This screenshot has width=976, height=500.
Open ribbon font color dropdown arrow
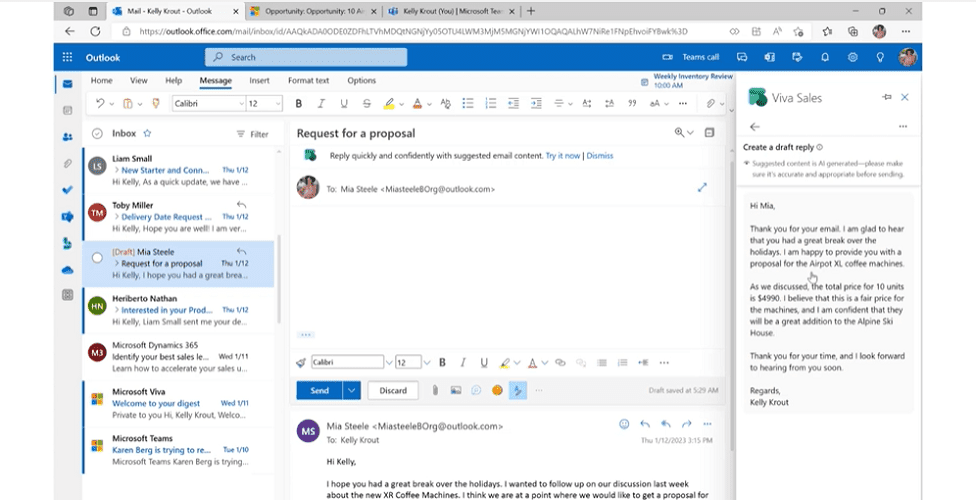pos(430,104)
